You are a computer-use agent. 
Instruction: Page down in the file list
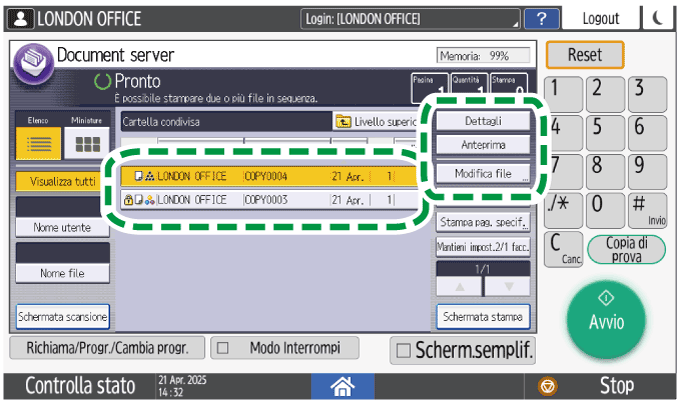(508, 287)
